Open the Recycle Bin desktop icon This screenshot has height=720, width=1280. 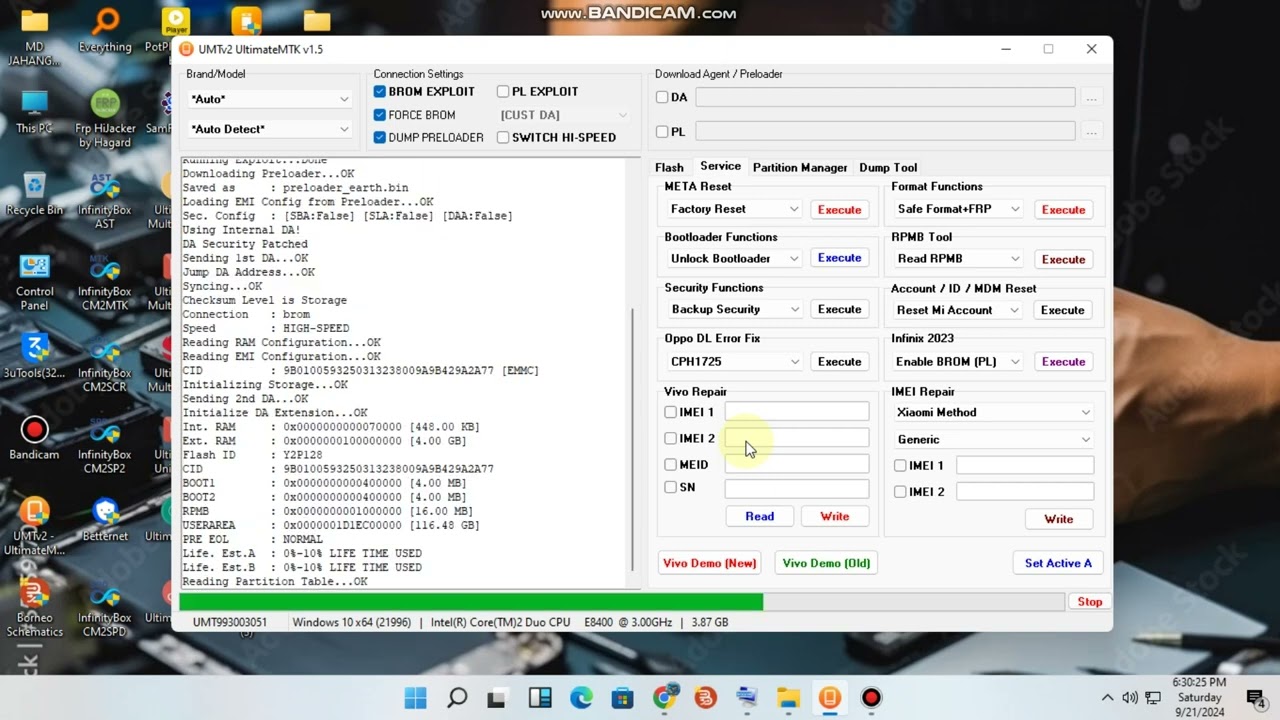pos(34,193)
